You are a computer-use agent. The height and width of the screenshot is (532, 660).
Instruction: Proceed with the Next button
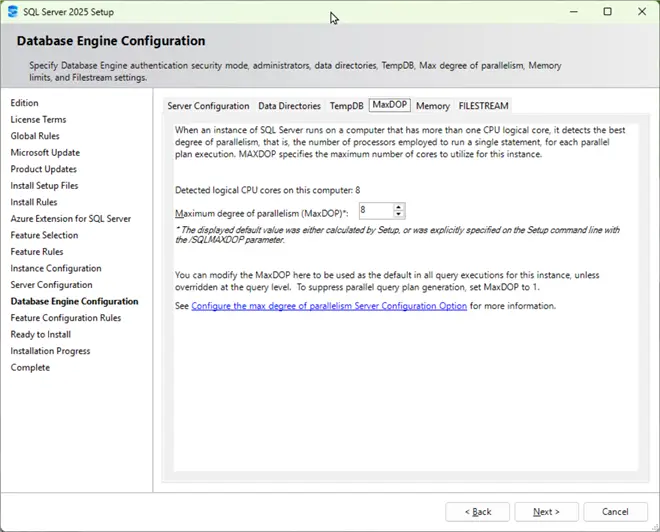(546, 512)
